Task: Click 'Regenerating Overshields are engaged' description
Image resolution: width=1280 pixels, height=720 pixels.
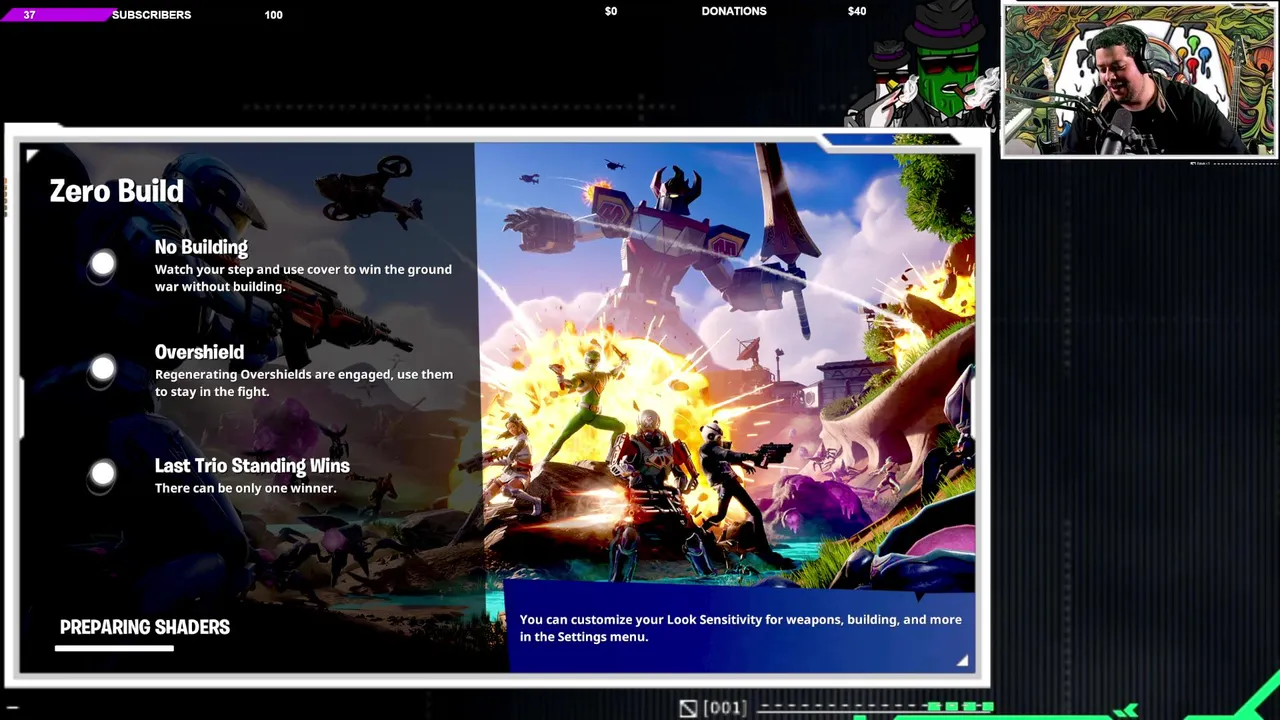Action: click(x=304, y=383)
